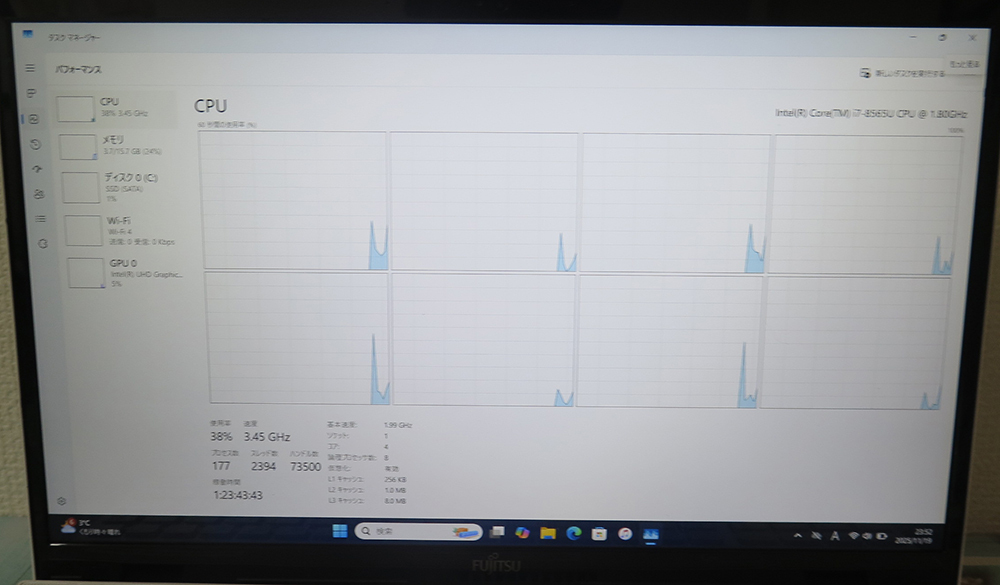
Task: Open the Details page icon
Action: [41, 219]
